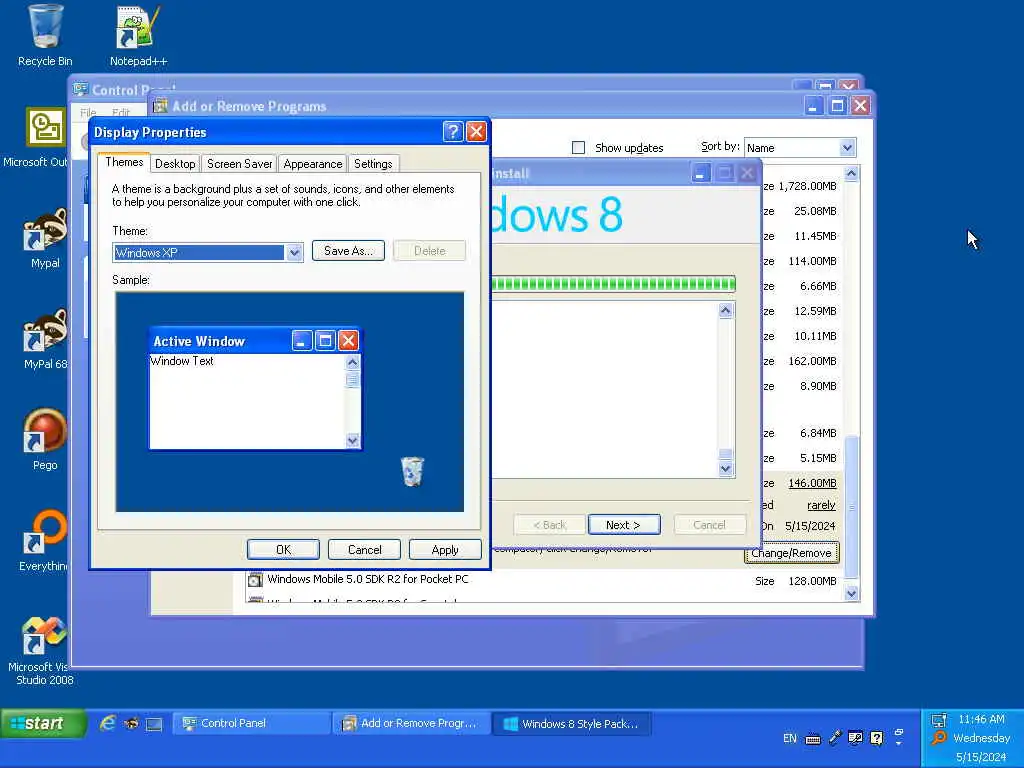Minimize the Add or Remove Programs window
1024x768 pixels.
pos(813,106)
